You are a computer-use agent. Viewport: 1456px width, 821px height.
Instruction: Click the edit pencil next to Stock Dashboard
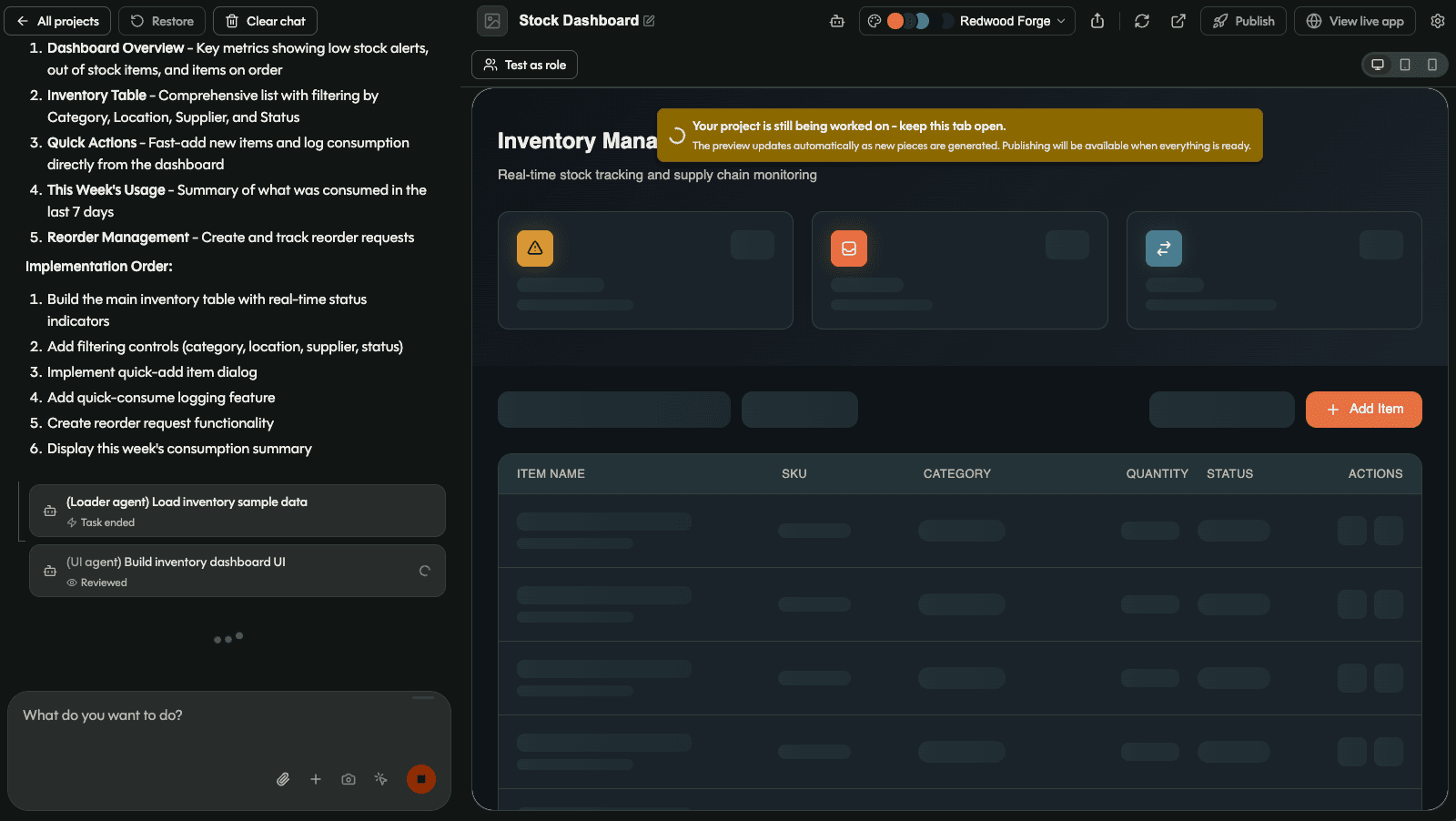(649, 21)
